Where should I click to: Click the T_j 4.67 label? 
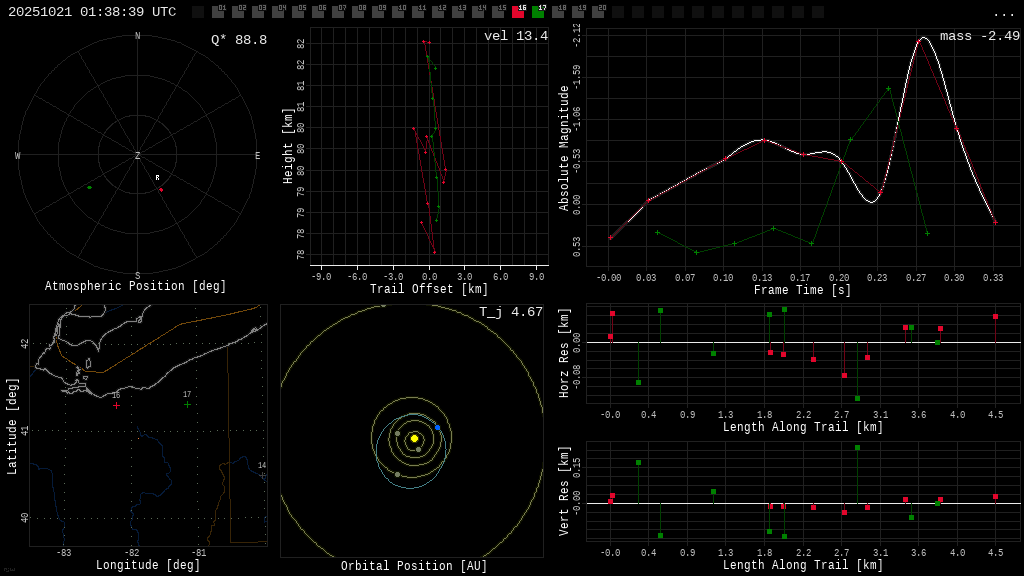[510, 313]
